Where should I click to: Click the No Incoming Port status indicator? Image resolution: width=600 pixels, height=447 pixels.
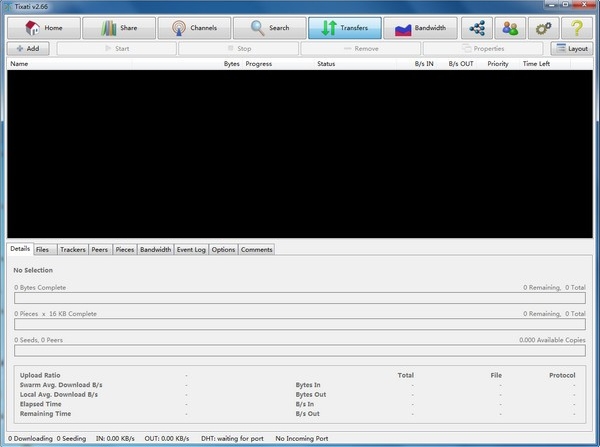(x=307, y=439)
